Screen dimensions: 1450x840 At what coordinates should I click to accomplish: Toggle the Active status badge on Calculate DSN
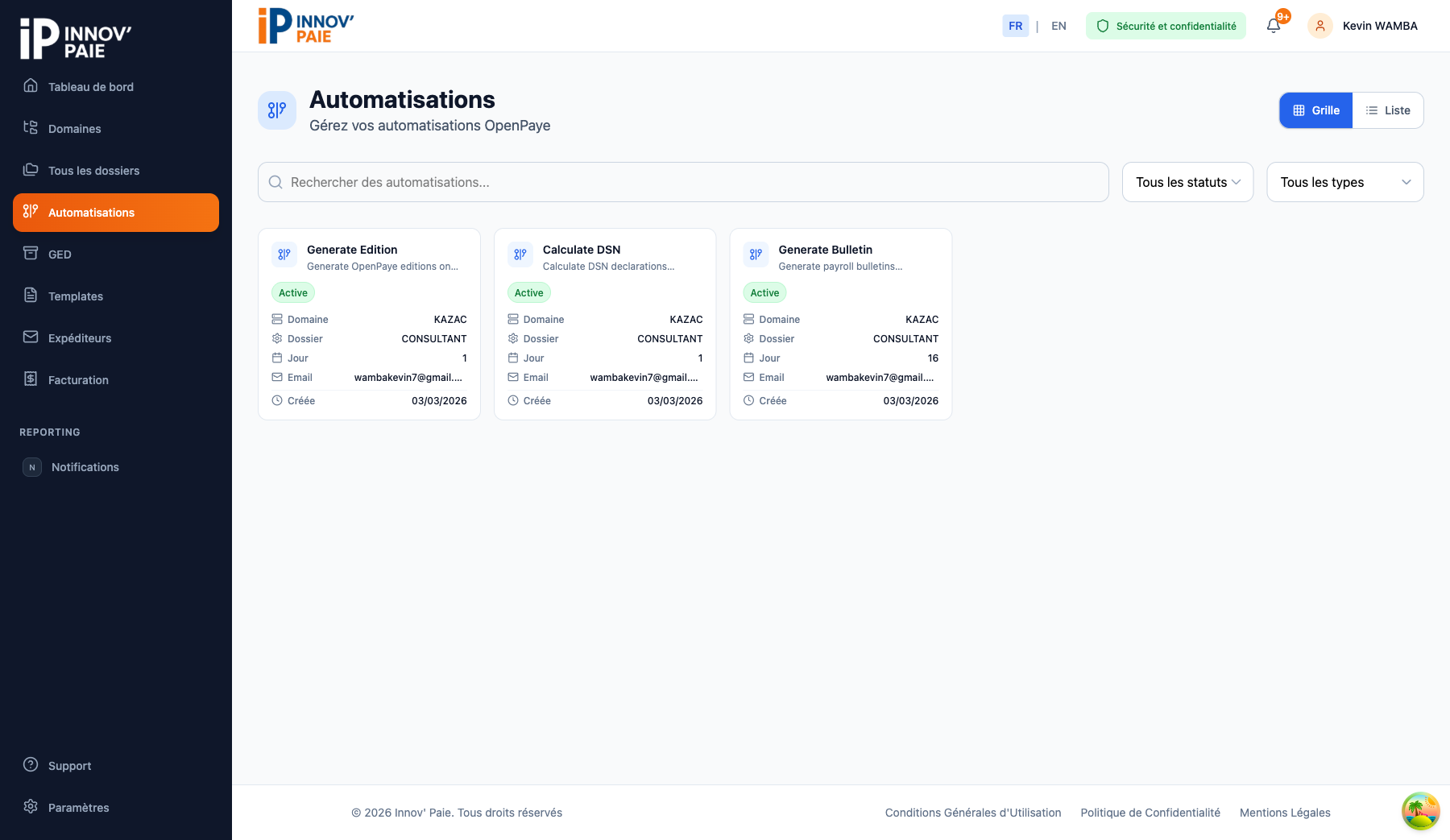coord(528,292)
